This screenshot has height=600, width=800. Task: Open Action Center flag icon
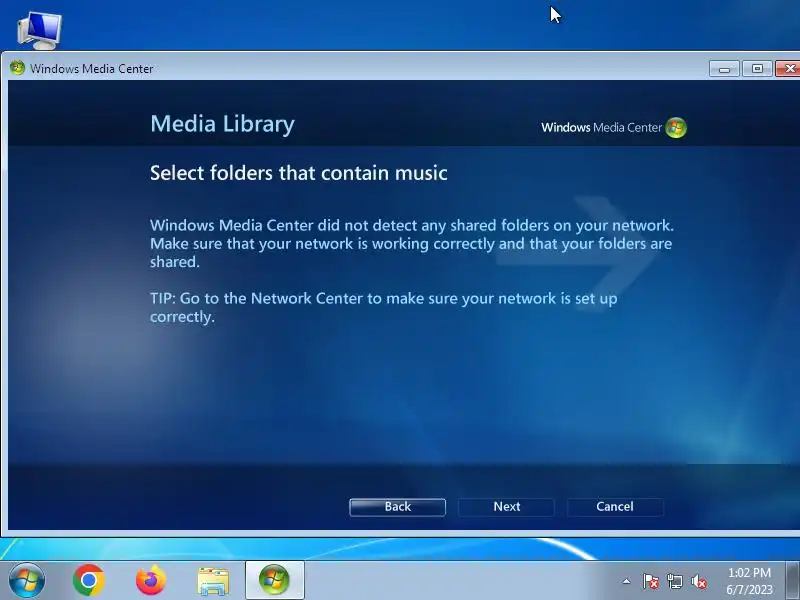pos(651,581)
